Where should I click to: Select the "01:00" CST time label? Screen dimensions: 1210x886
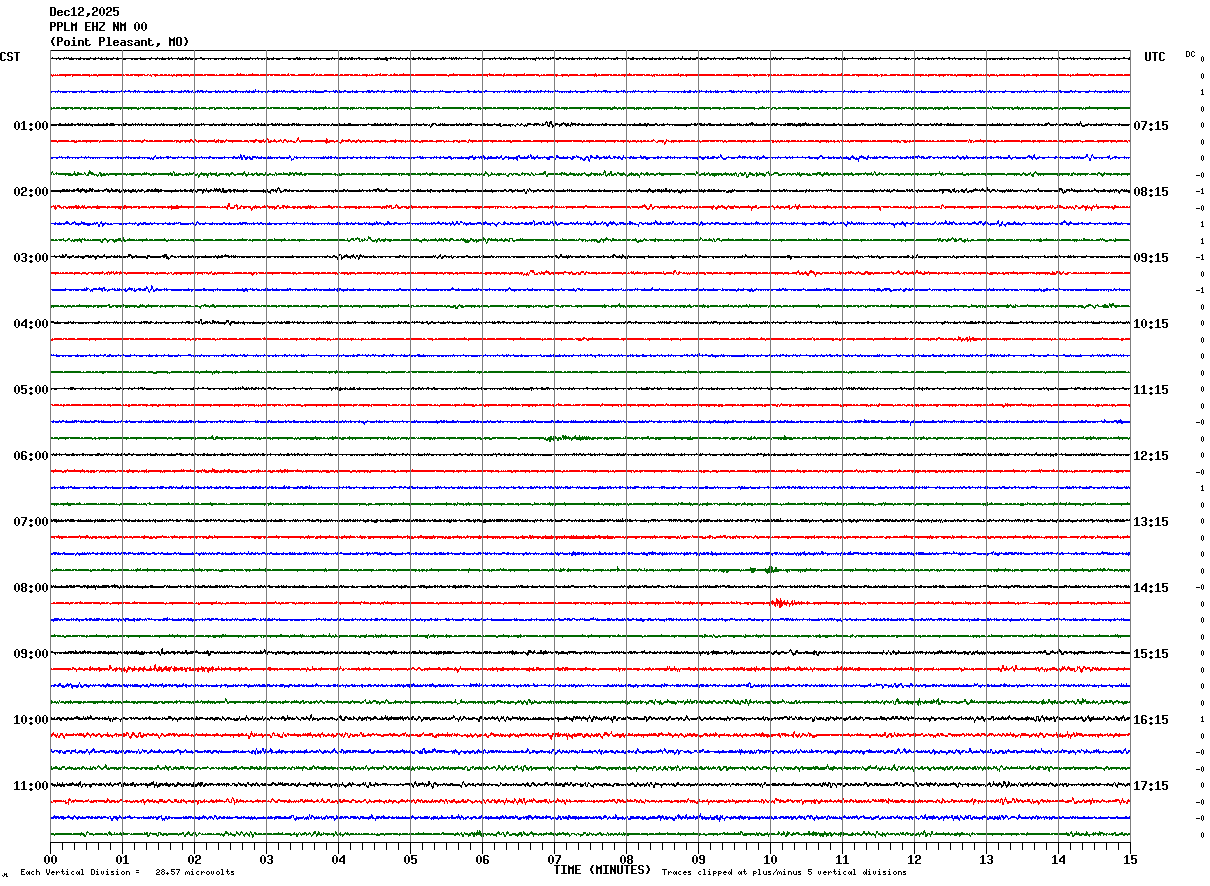pos(30,126)
